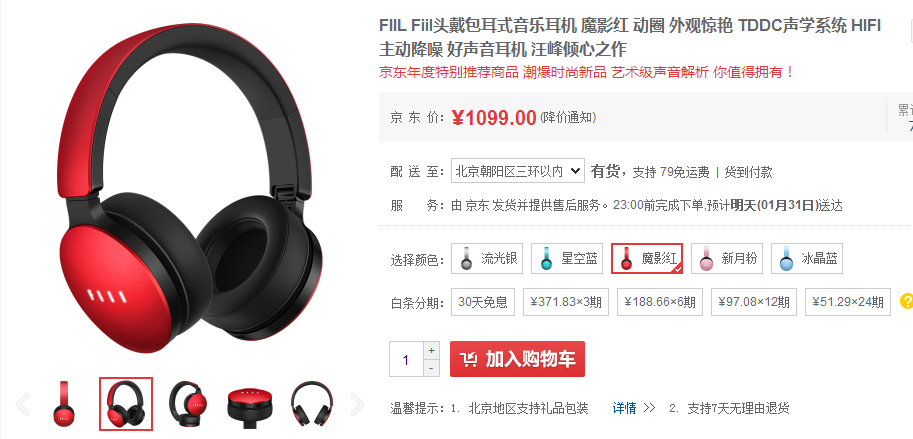The width and height of the screenshot is (913, 439).
Task: Select the ¥371.83×3期 installment plan
Action: point(566,302)
